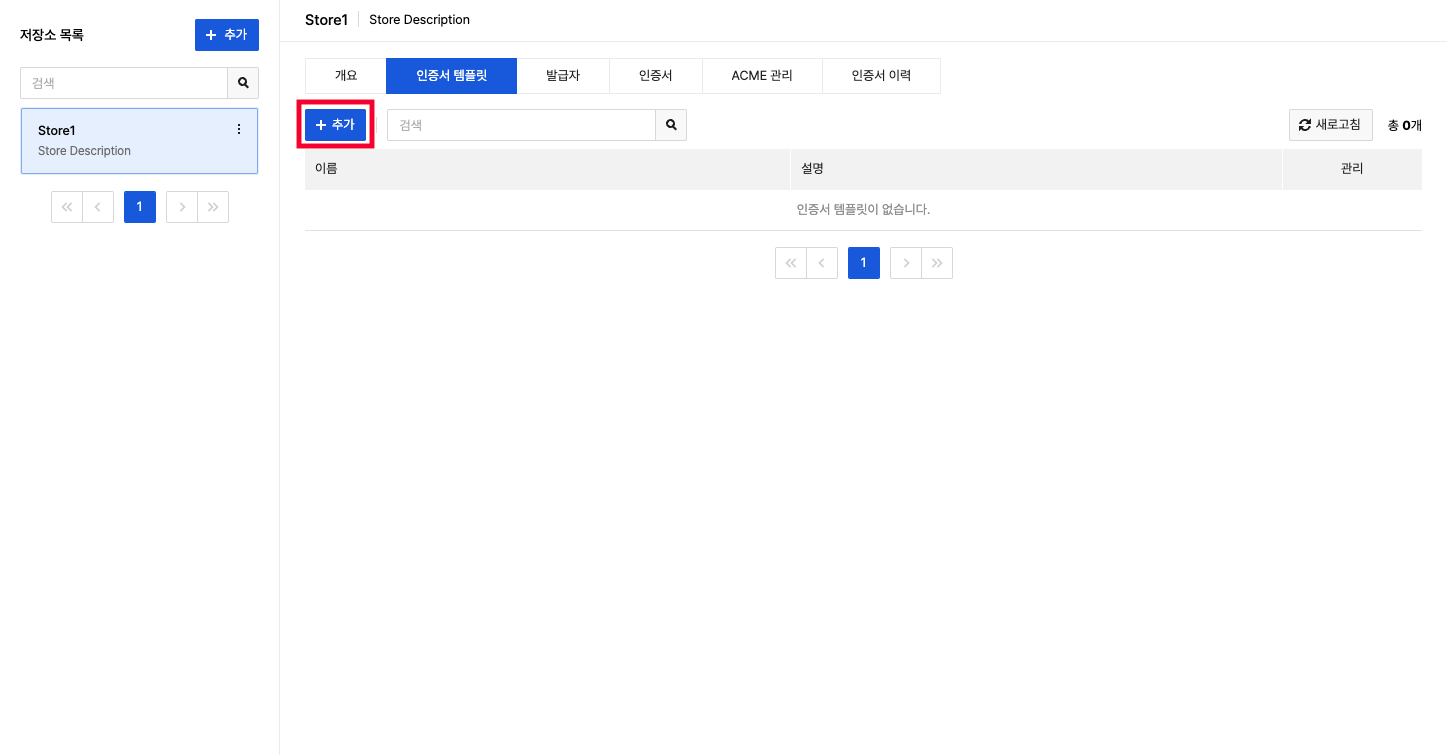
Task: Go to first page in sidebar pagination
Action: [x=67, y=207]
